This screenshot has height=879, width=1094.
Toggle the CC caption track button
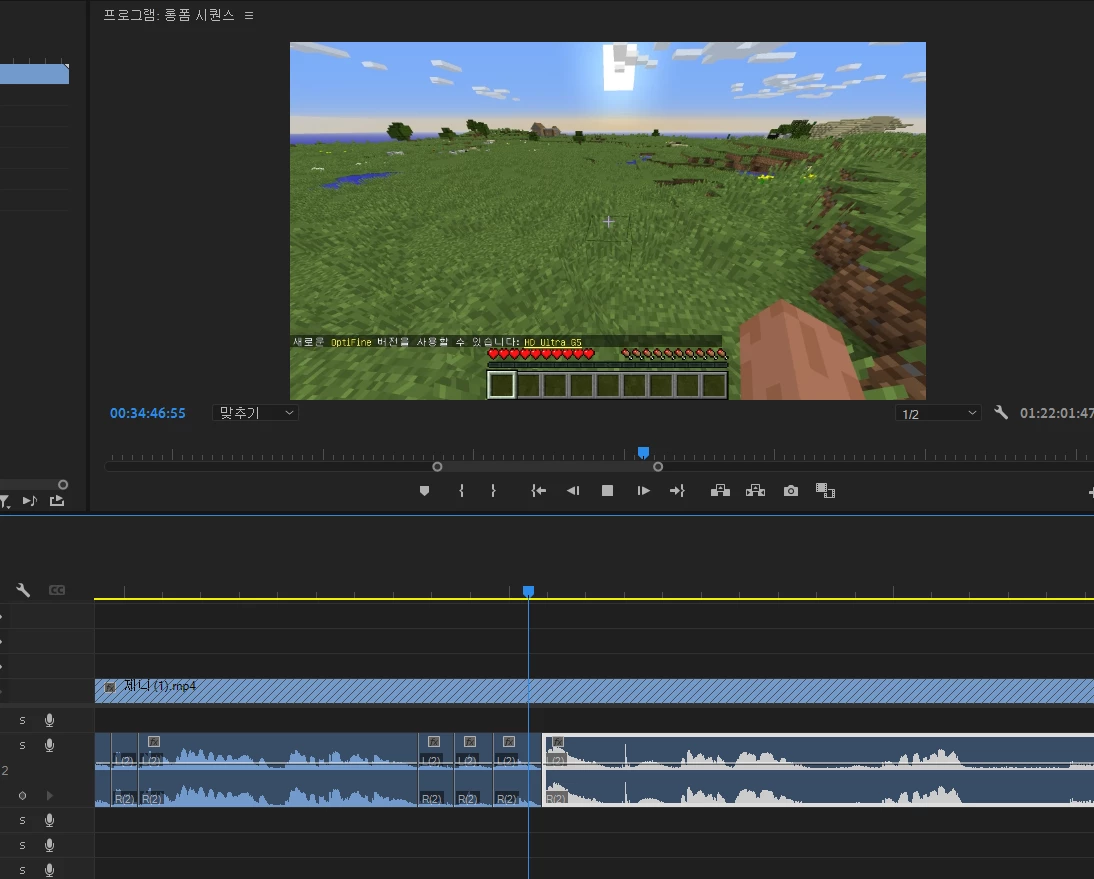[x=57, y=590]
